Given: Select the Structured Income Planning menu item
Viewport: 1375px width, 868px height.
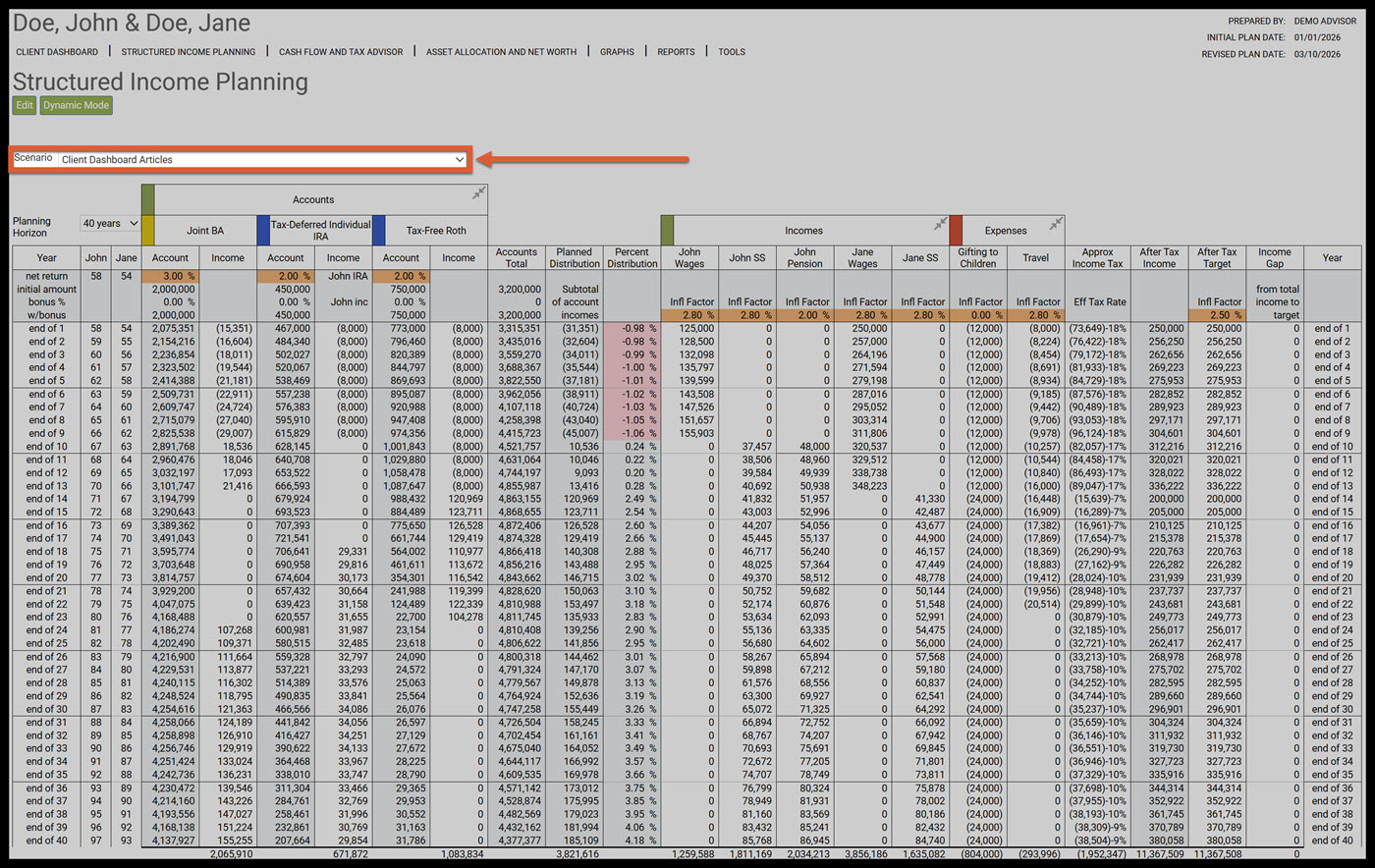Looking at the screenshot, I should point(189,52).
